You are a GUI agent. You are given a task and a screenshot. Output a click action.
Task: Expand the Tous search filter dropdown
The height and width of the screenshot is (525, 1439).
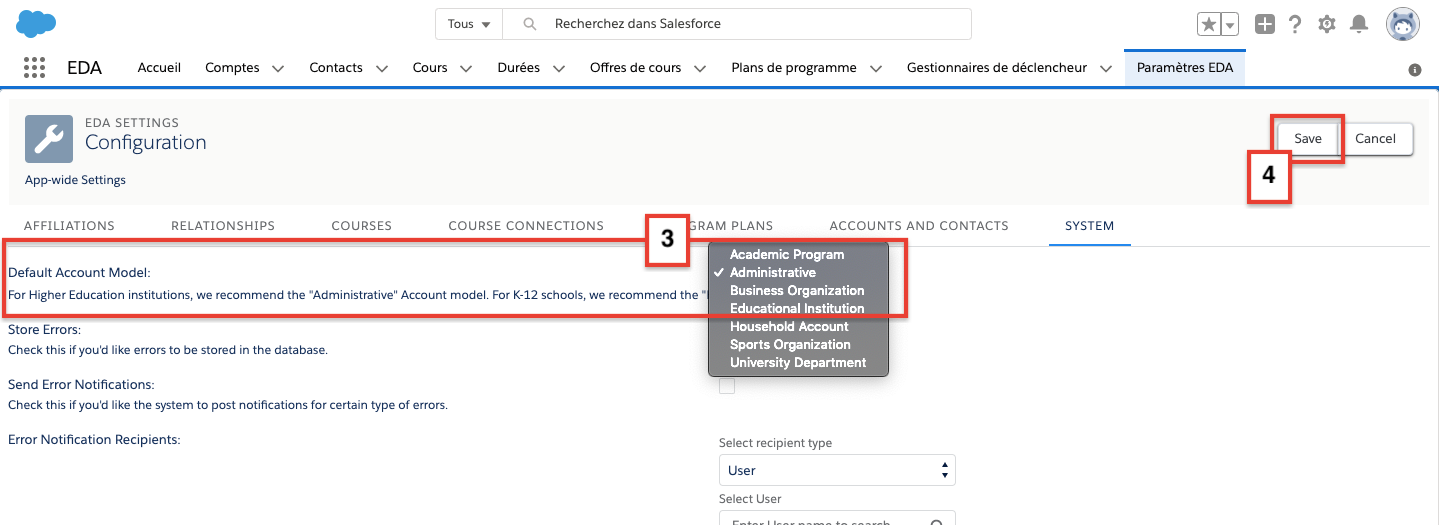tap(469, 24)
